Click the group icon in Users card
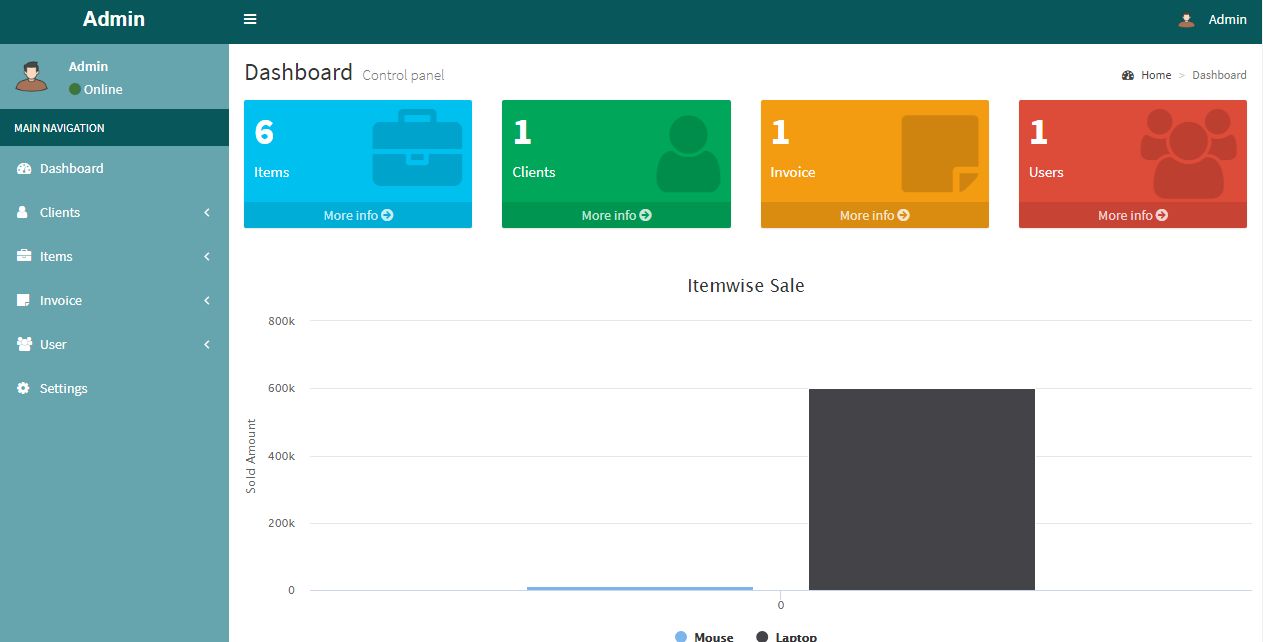Screen dimensions: 1263x642 point(1188,153)
